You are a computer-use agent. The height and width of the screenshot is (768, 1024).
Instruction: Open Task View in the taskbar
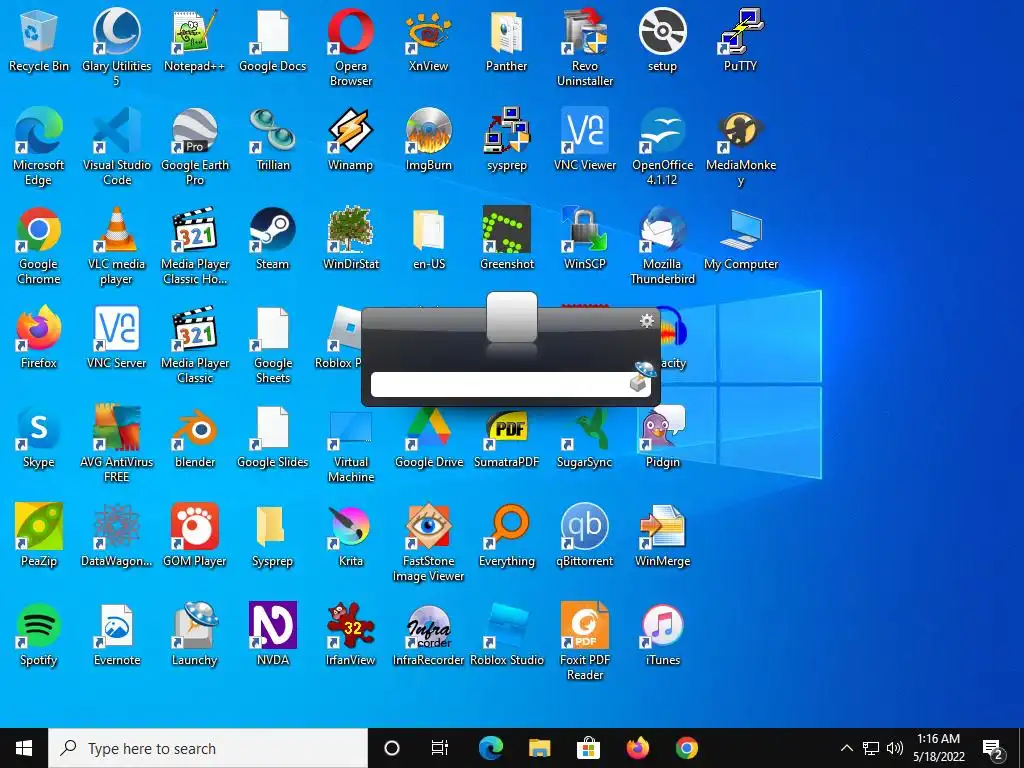tap(440, 748)
